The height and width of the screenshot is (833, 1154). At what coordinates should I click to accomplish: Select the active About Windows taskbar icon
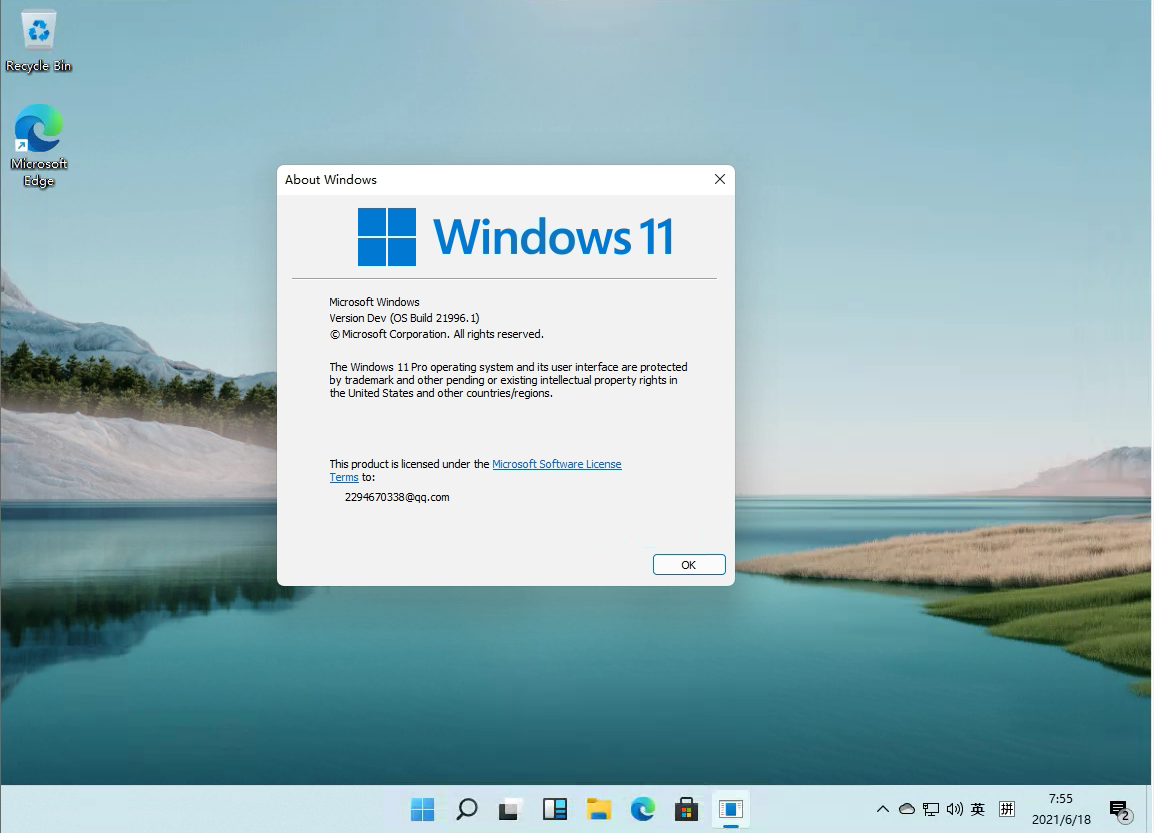(x=731, y=809)
